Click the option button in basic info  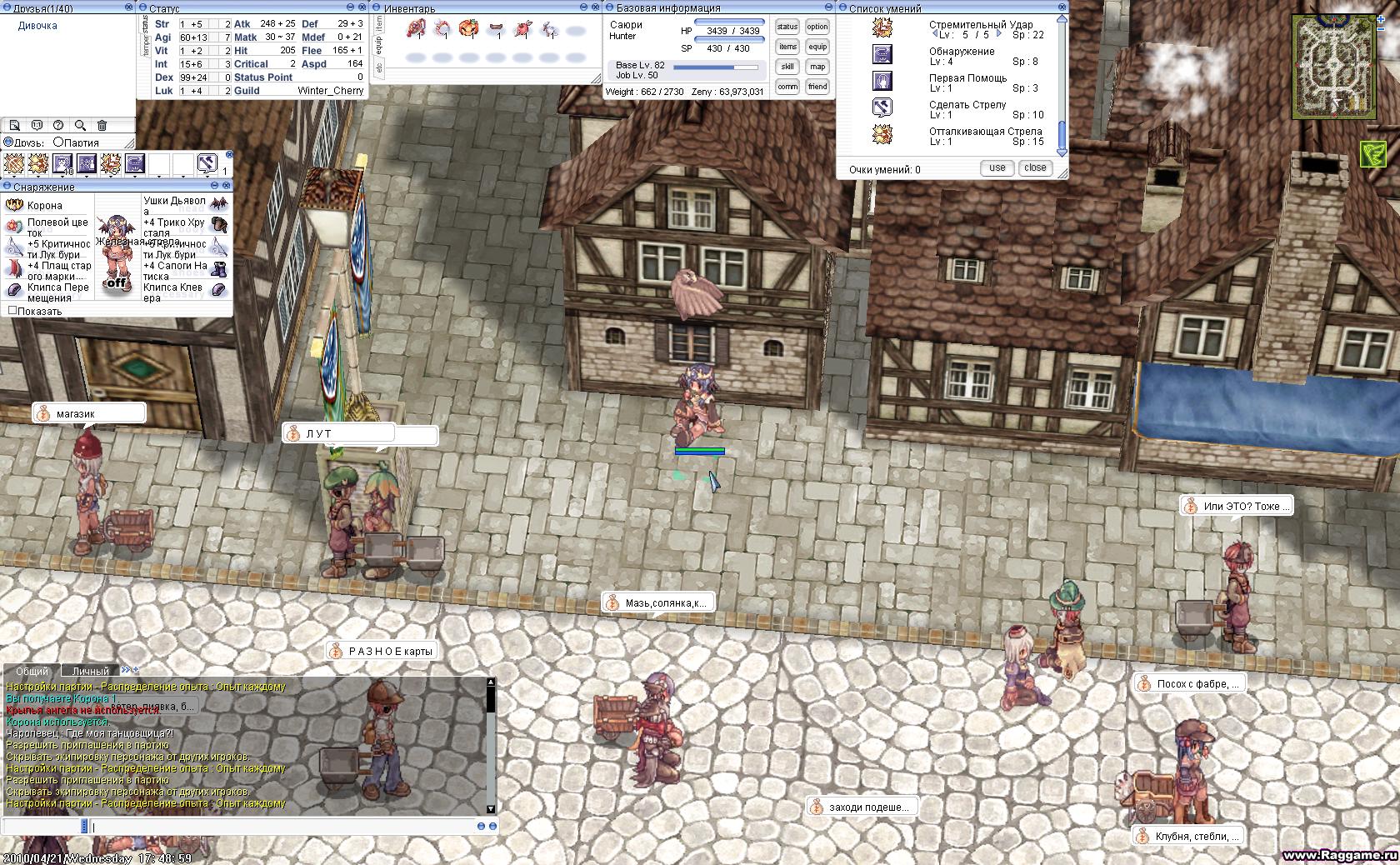(x=817, y=27)
